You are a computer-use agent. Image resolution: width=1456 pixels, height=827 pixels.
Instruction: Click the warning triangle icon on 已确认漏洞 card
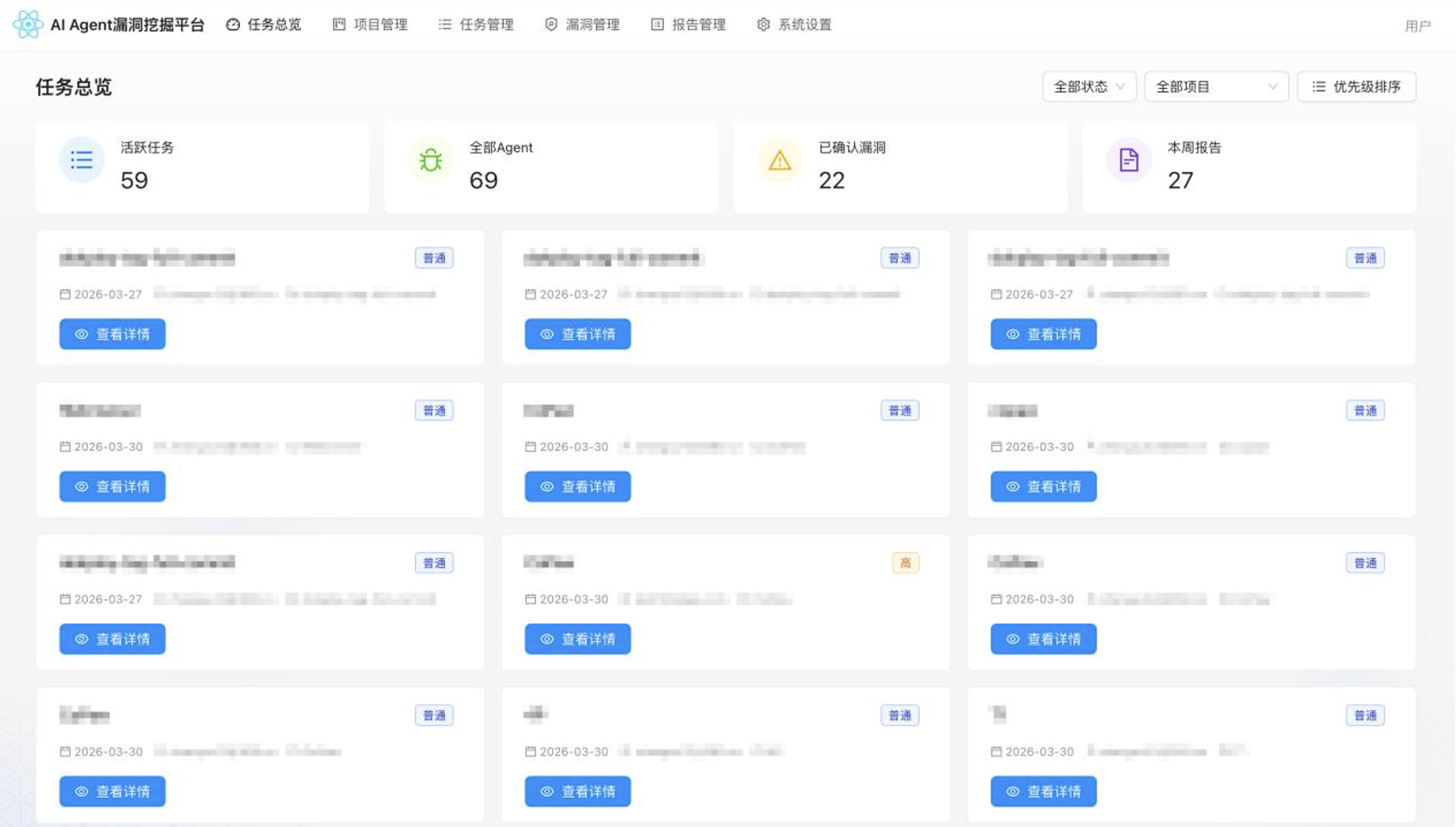[x=779, y=160]
